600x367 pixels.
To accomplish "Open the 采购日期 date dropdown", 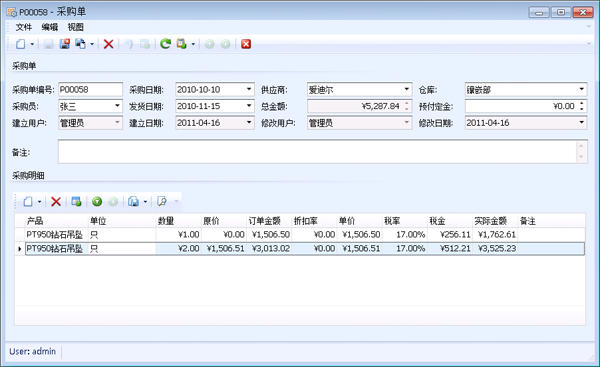I will 249,90.
